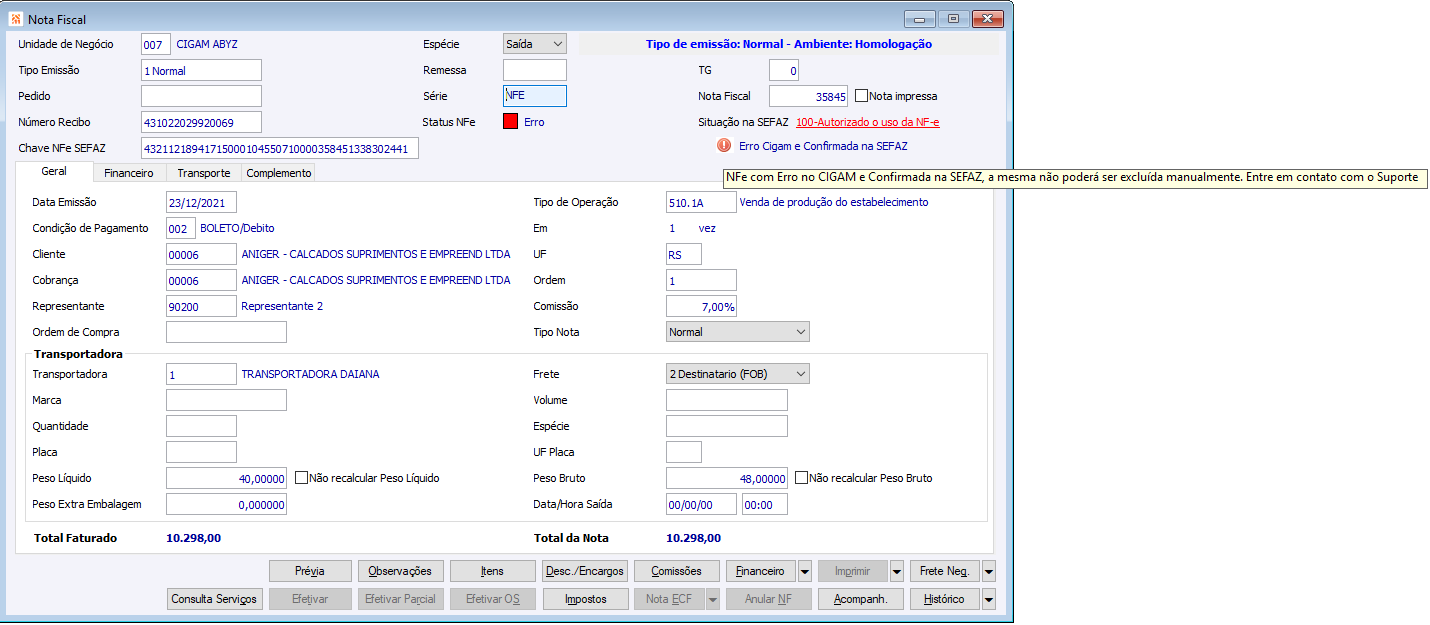Click the Peso Líquido field
The image size is (1430, 625).
(x=226, y=478)
